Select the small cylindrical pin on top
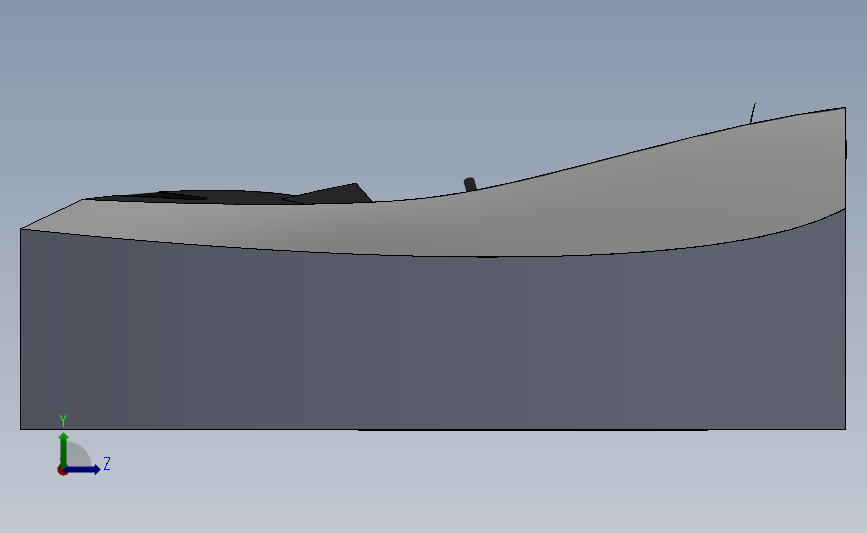867x533 pixels. [470, 185]
